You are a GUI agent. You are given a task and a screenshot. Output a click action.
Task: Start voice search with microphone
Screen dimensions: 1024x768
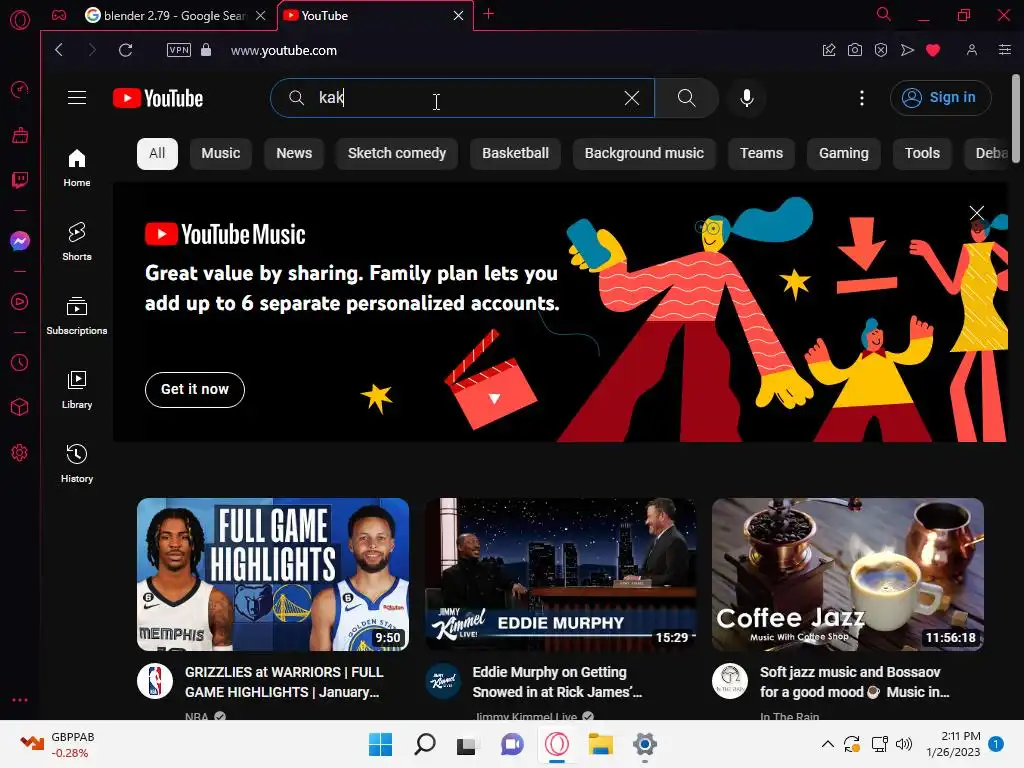pos(746,98)
